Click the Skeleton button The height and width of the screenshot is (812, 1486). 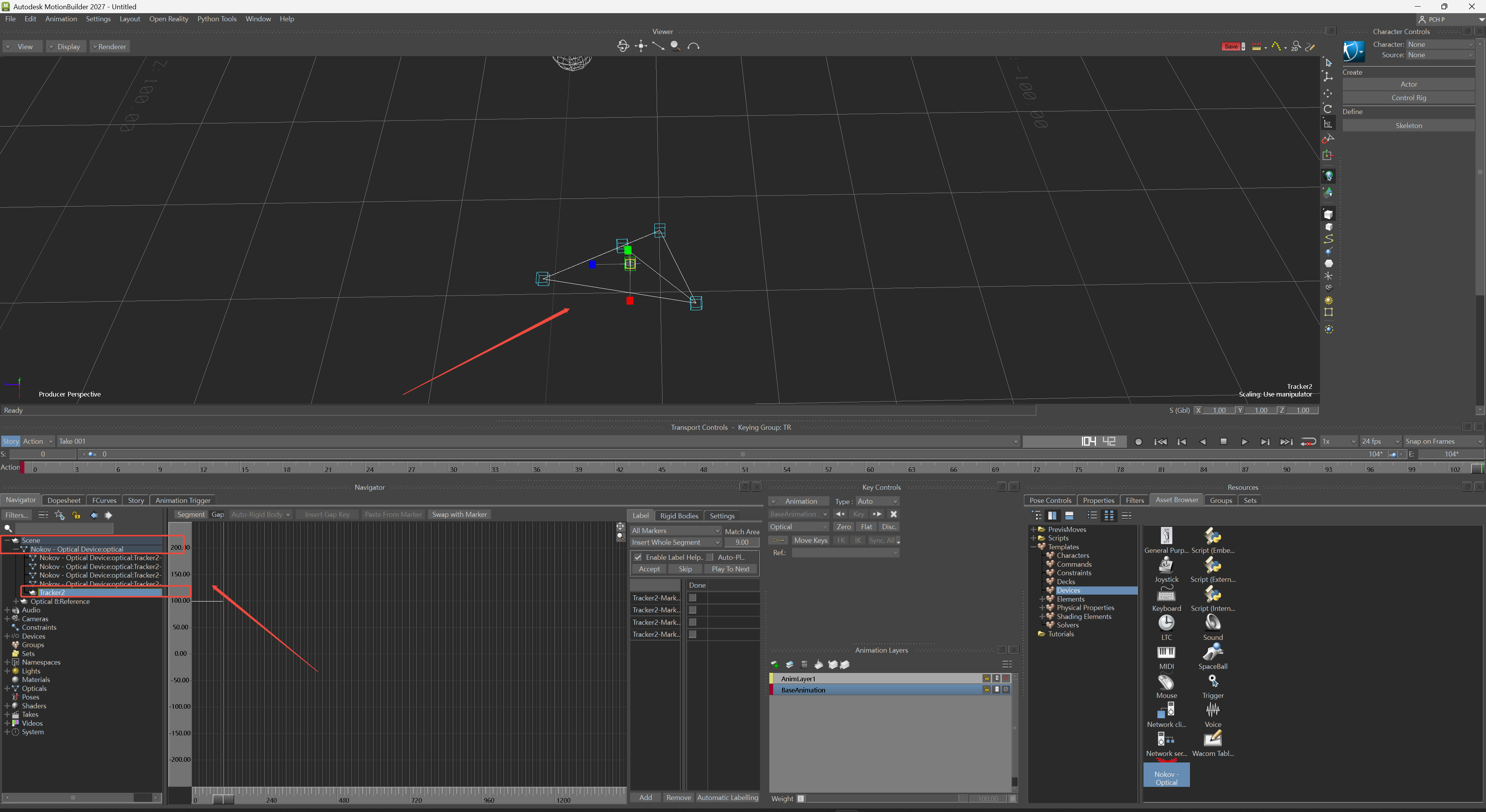[x=1408, y=126]
